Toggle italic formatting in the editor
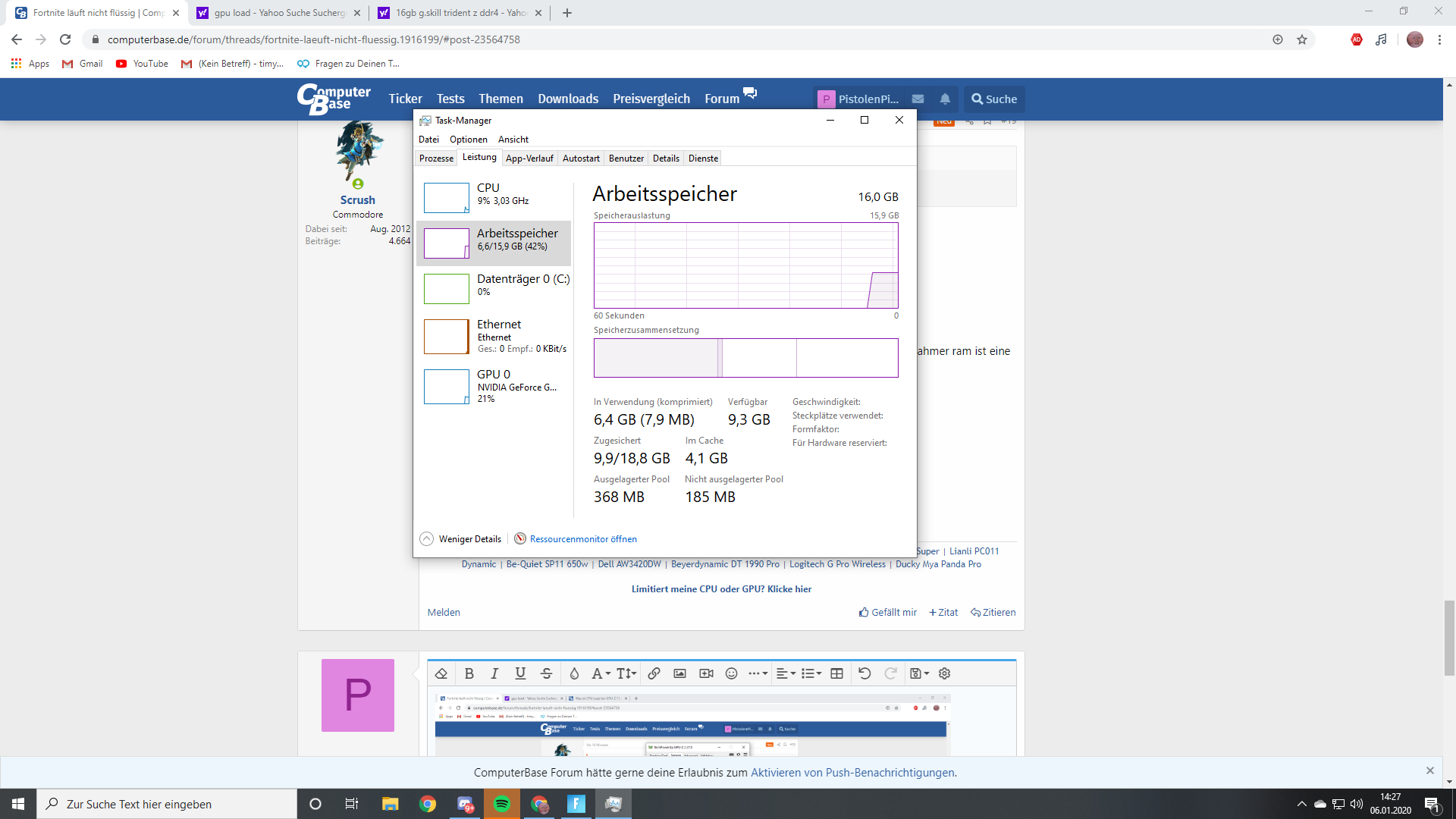Image resolution: width=1456 pixels, height=819 pixels. (x=494, y=673)
